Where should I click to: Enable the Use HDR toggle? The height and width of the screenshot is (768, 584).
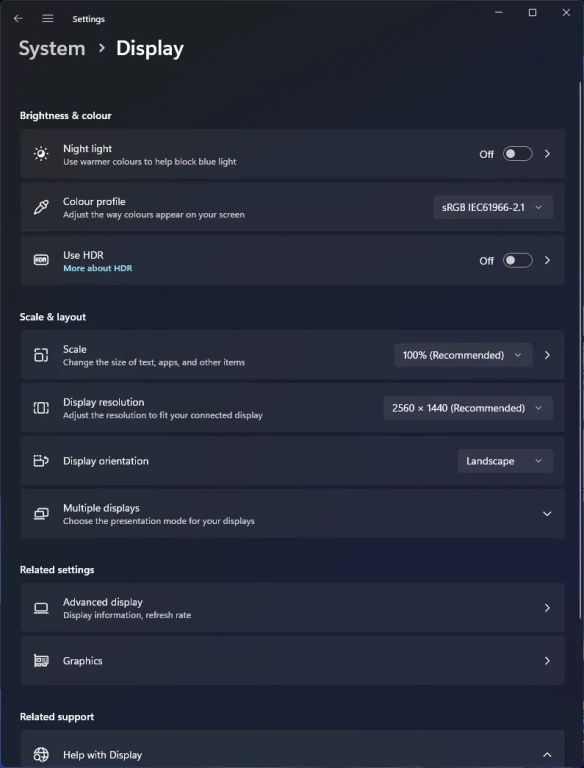tap(518, 261)
